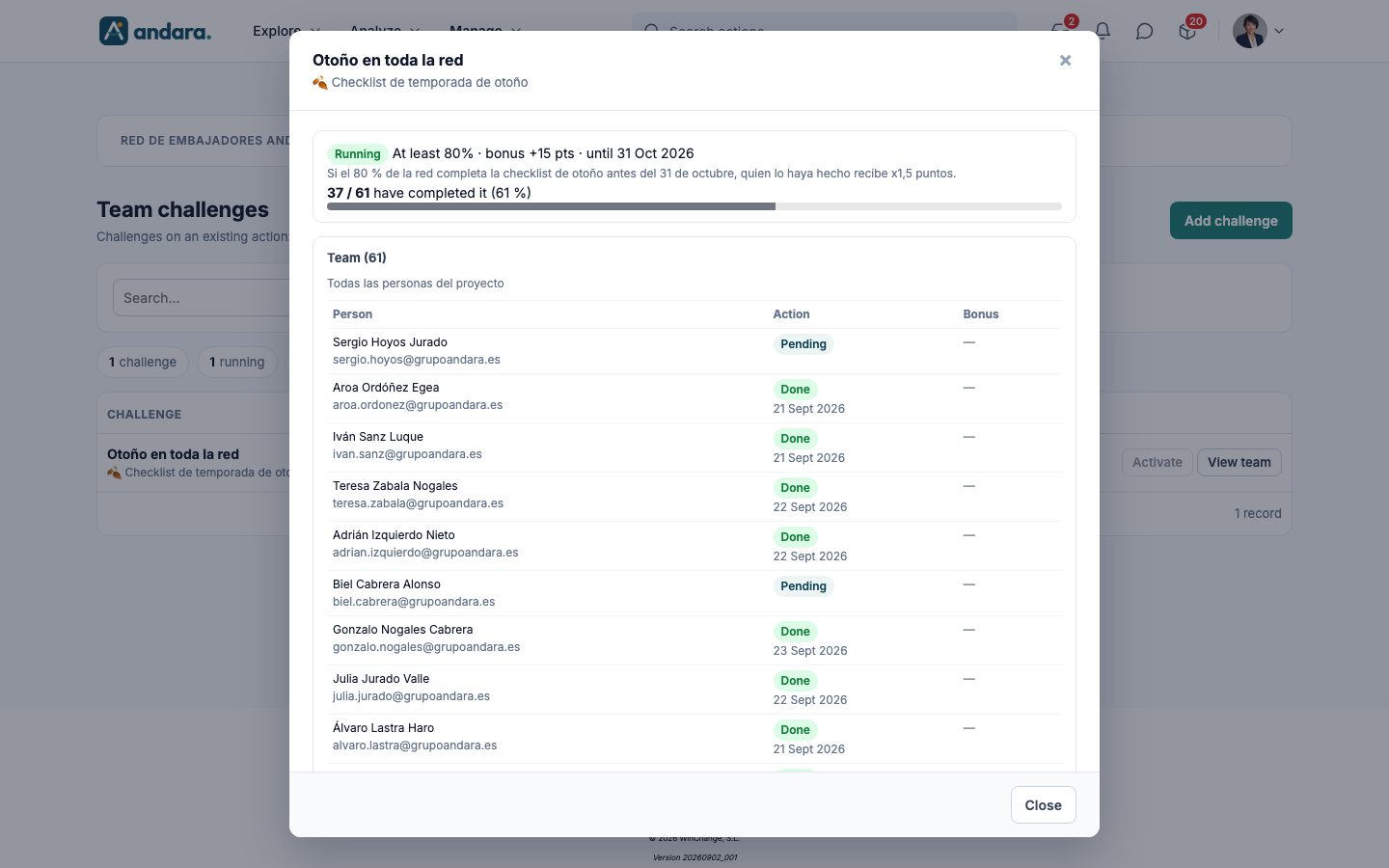Click the Activate button

1157,463
